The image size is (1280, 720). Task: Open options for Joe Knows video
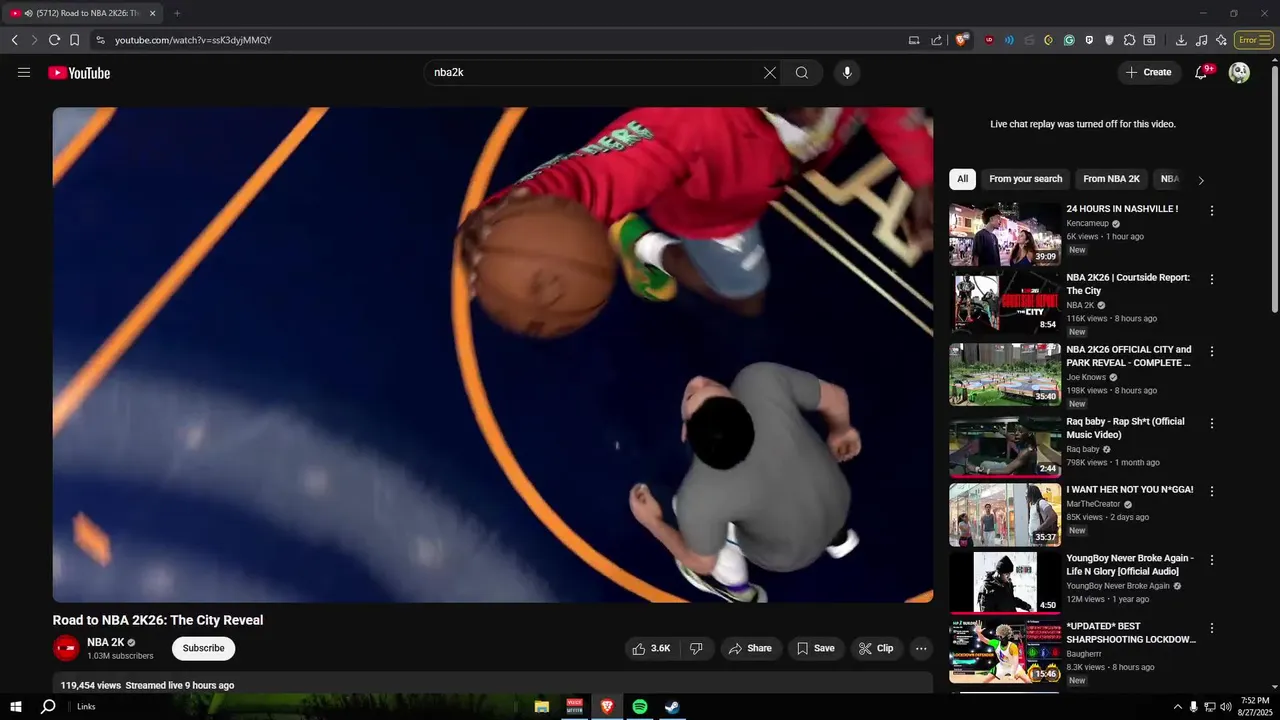pos(1212,351)
